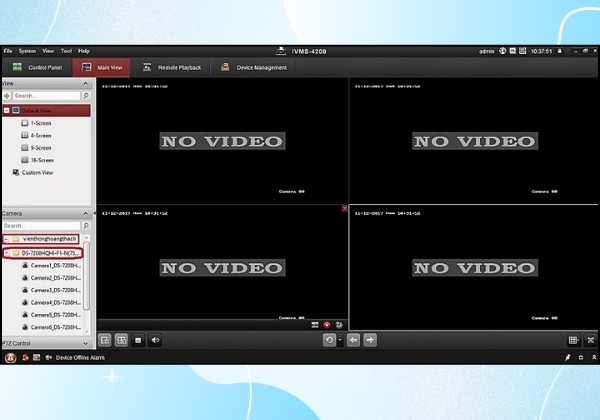Select the vienthonghoangthach folder
The height and width of the screenshot is (420, 600).
pyautogui.click(x=44, y=239)
